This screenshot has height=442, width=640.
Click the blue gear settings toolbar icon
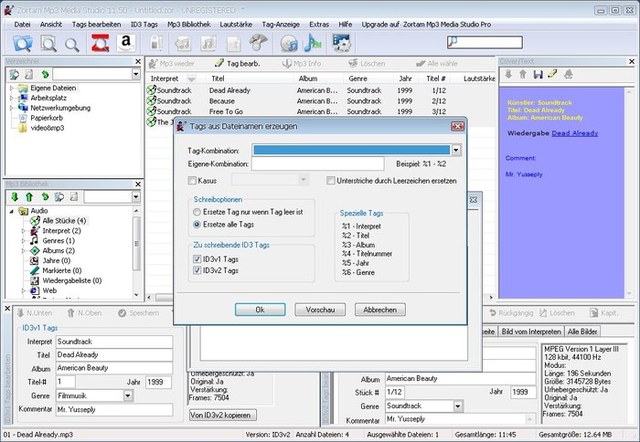tap(341, 42)
